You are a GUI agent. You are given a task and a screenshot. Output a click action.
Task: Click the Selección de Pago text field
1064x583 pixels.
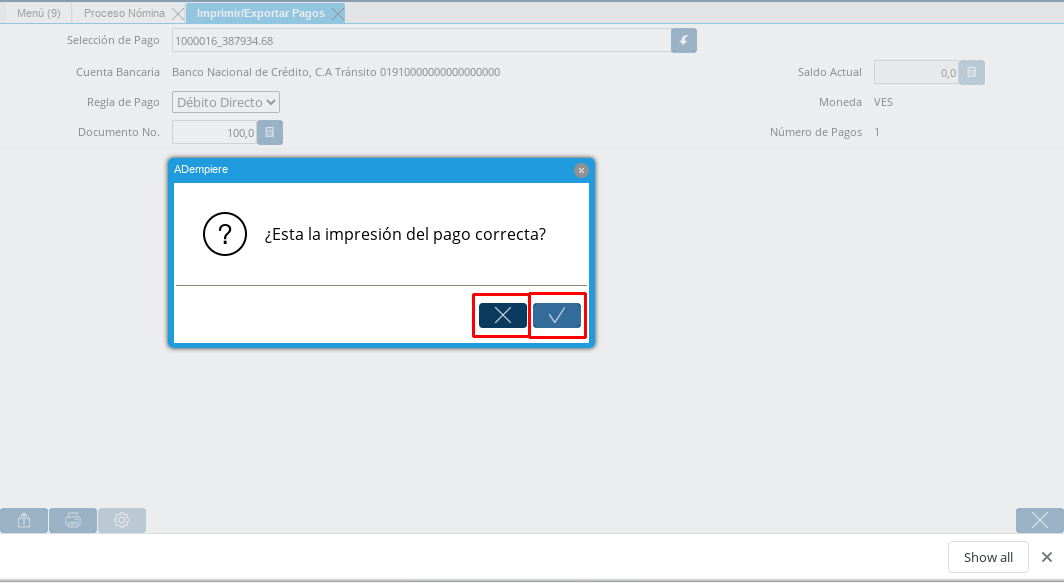point(420,40)
